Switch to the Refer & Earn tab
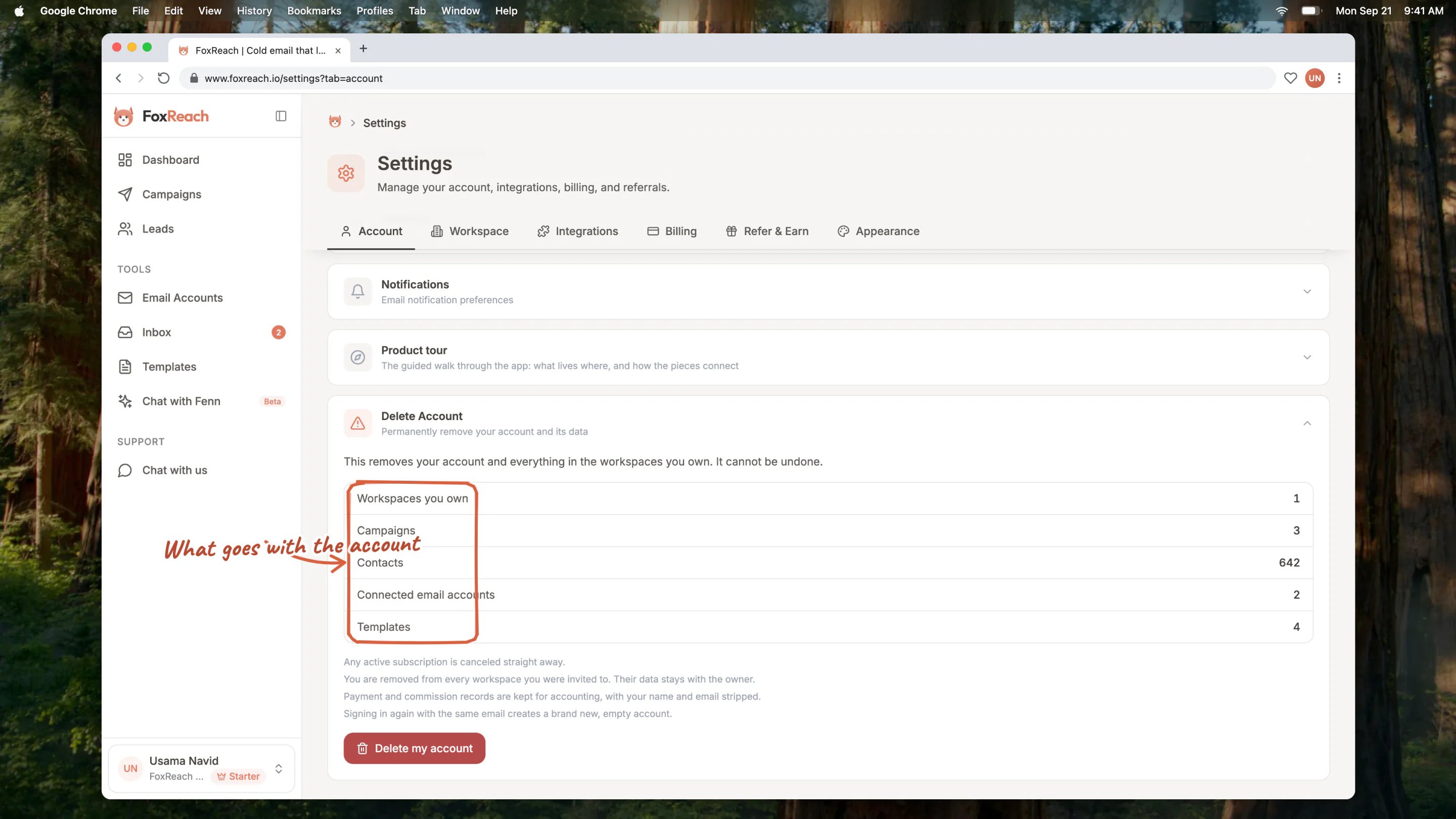Screen dimensions: 1456x819 767,231
